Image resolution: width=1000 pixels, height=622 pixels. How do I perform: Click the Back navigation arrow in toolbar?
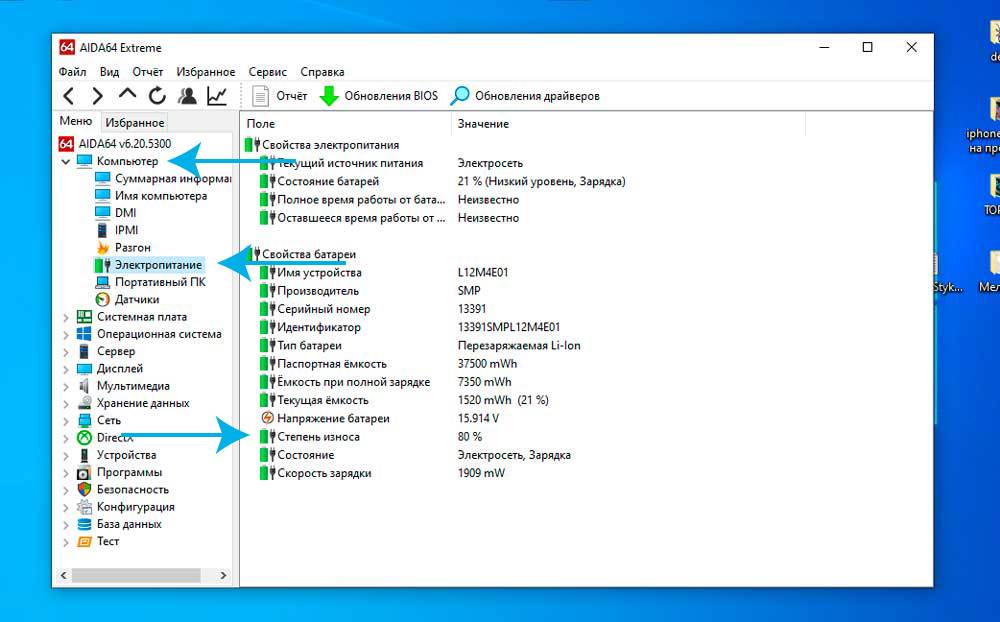69,96
